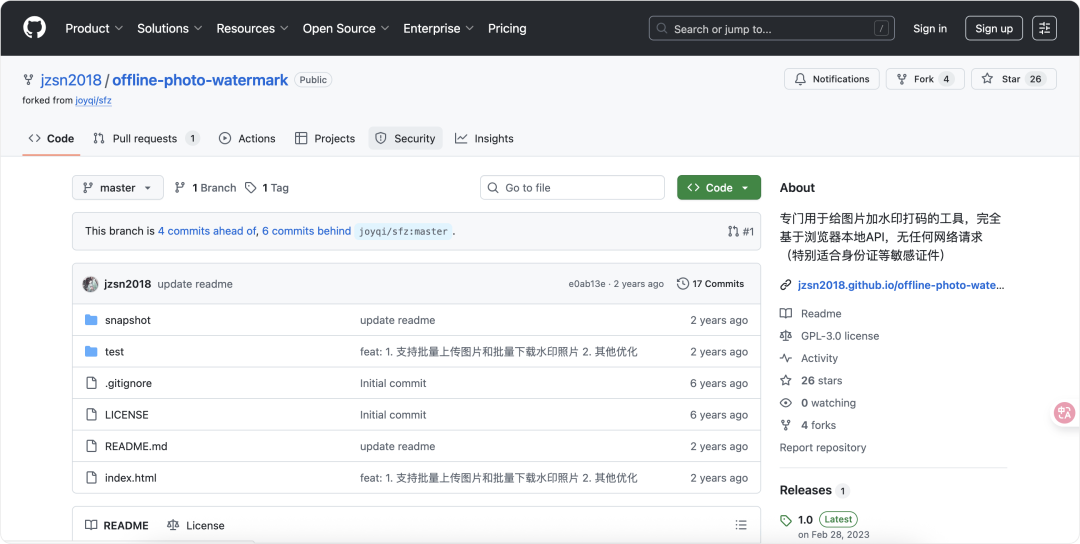Expand the Resources menu
The image size is (1080, 544).
click(252, 28)
